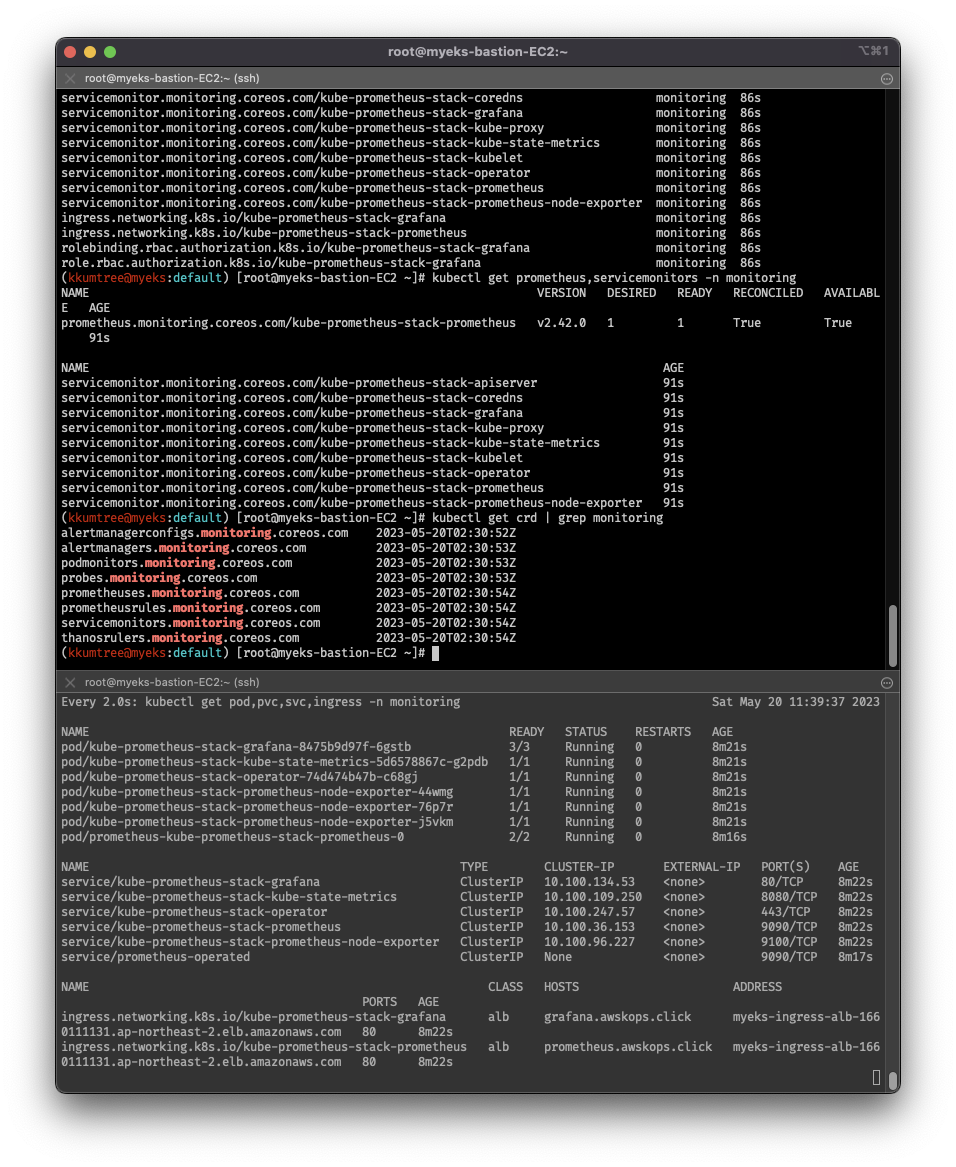956x1167 pixels.
Task: Click the text servicemonitors.monitoring.coreos.com
Action: pos(191,623)
